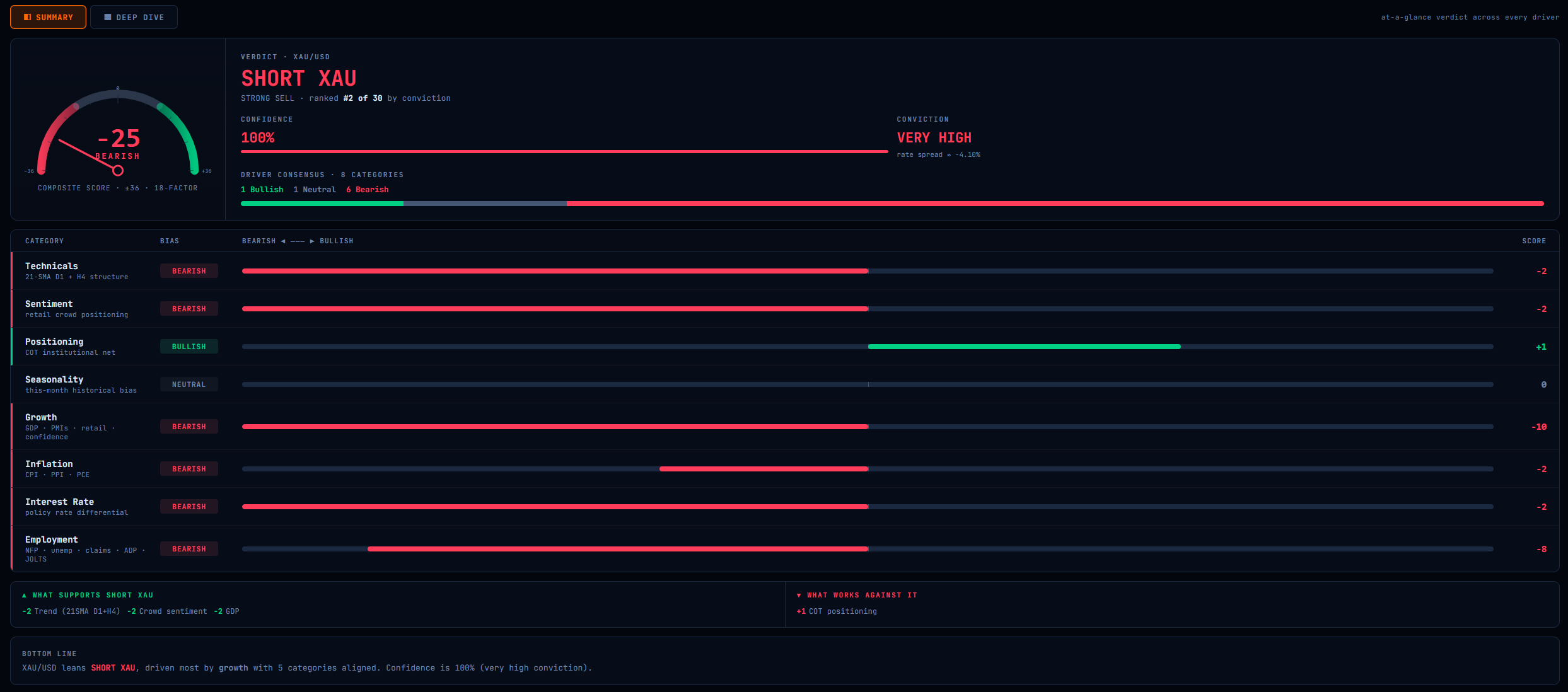1568x692 pixels.
Task: Click the rate spread -4.10% text
Action: (939, 155)
